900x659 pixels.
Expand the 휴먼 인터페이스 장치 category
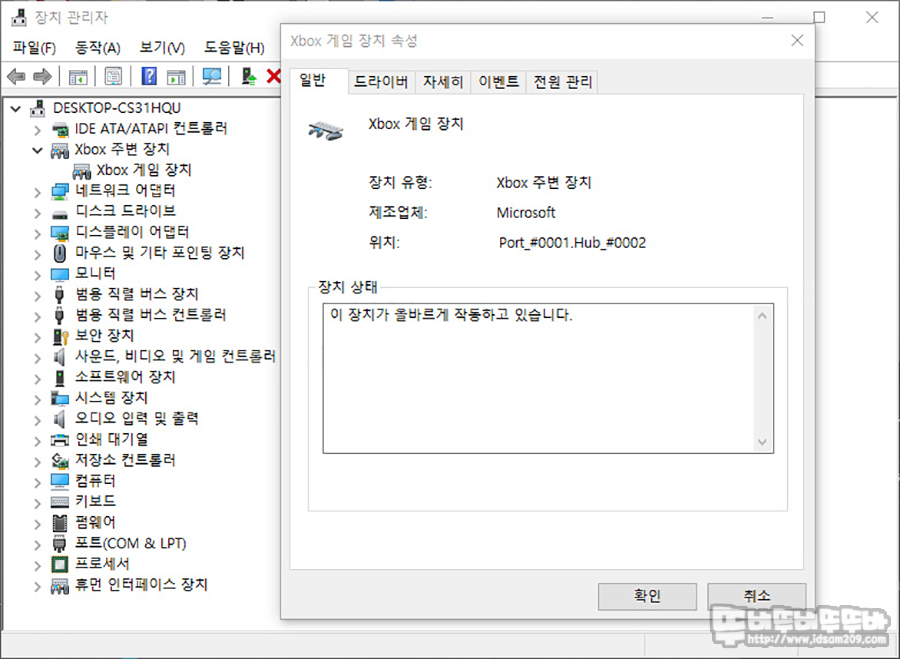(38, 586)
